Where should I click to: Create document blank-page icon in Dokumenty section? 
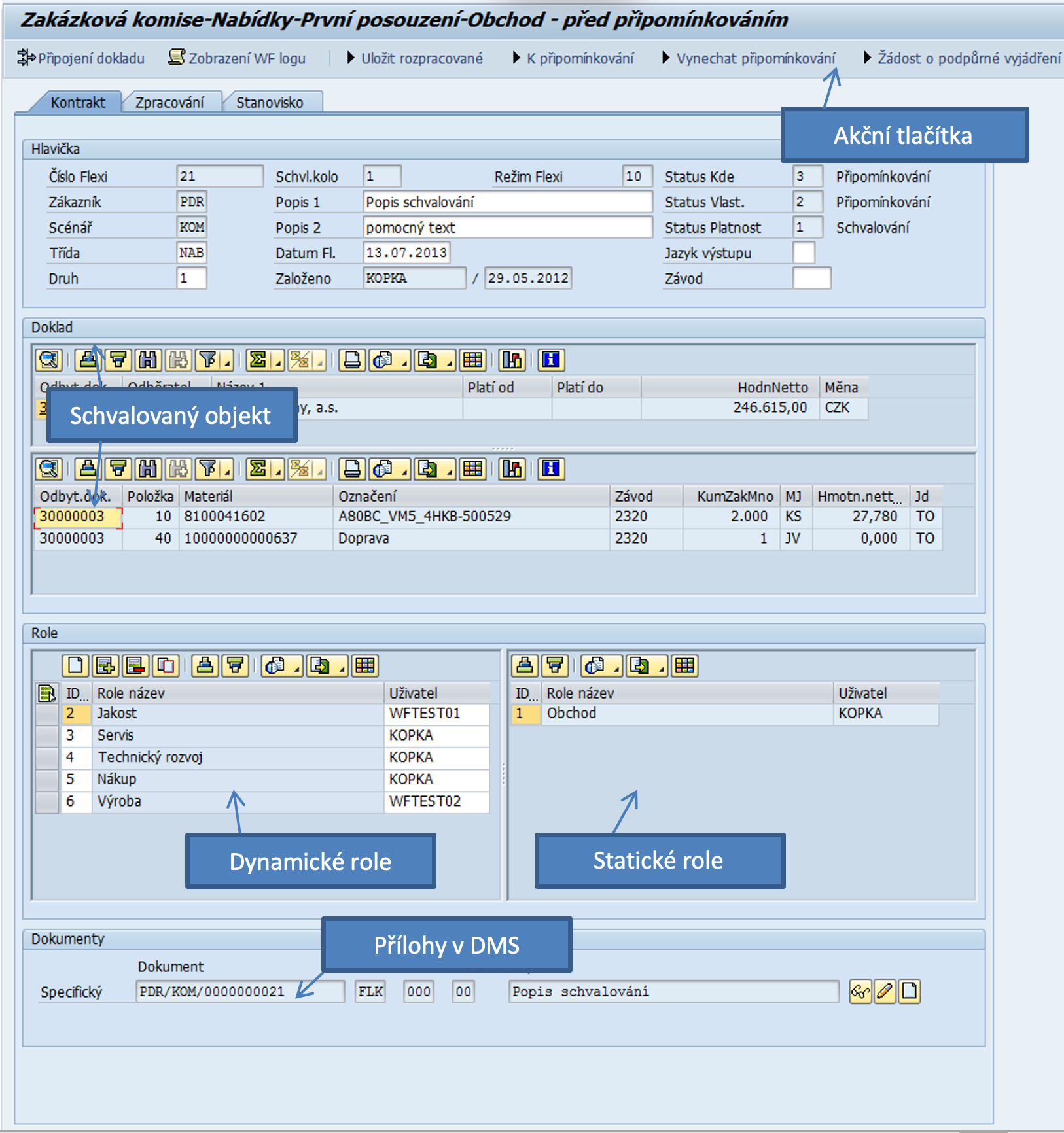[910, 992]
